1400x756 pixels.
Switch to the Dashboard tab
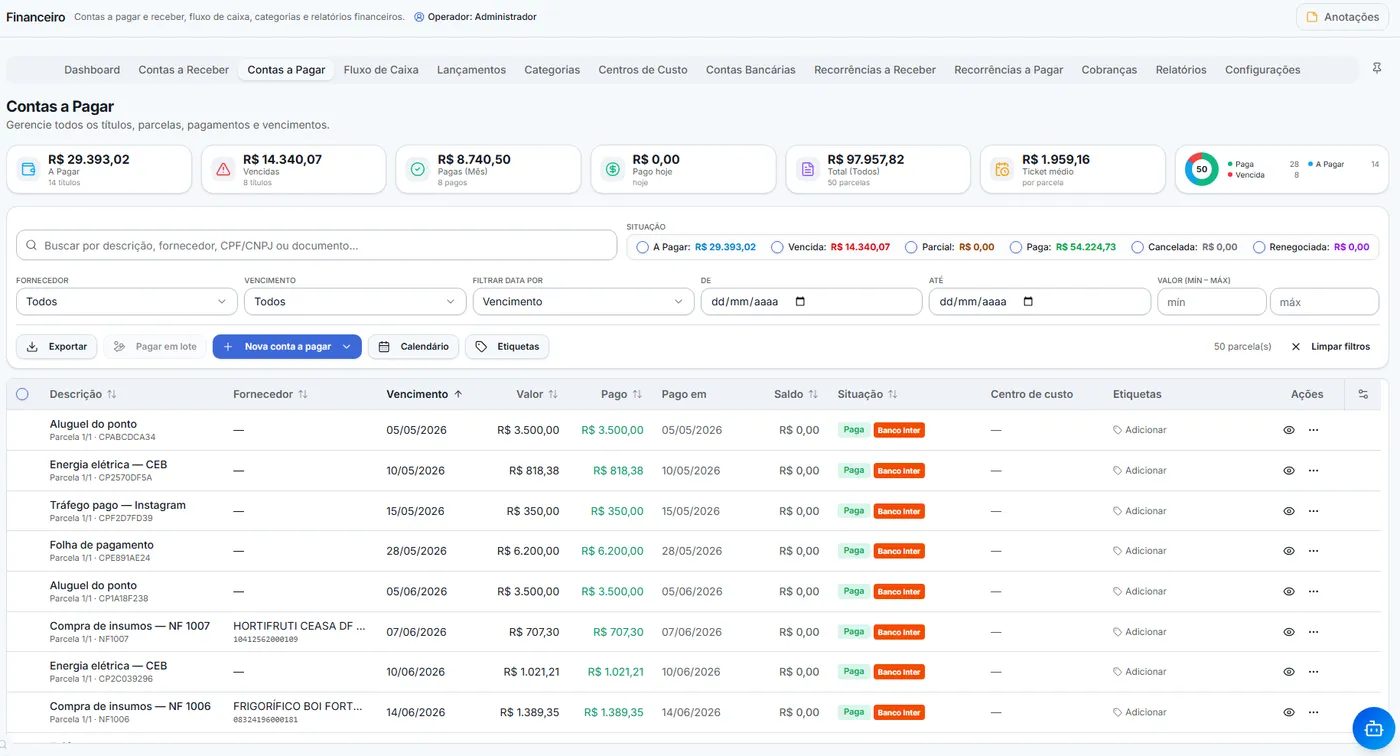tap(92, 70)
